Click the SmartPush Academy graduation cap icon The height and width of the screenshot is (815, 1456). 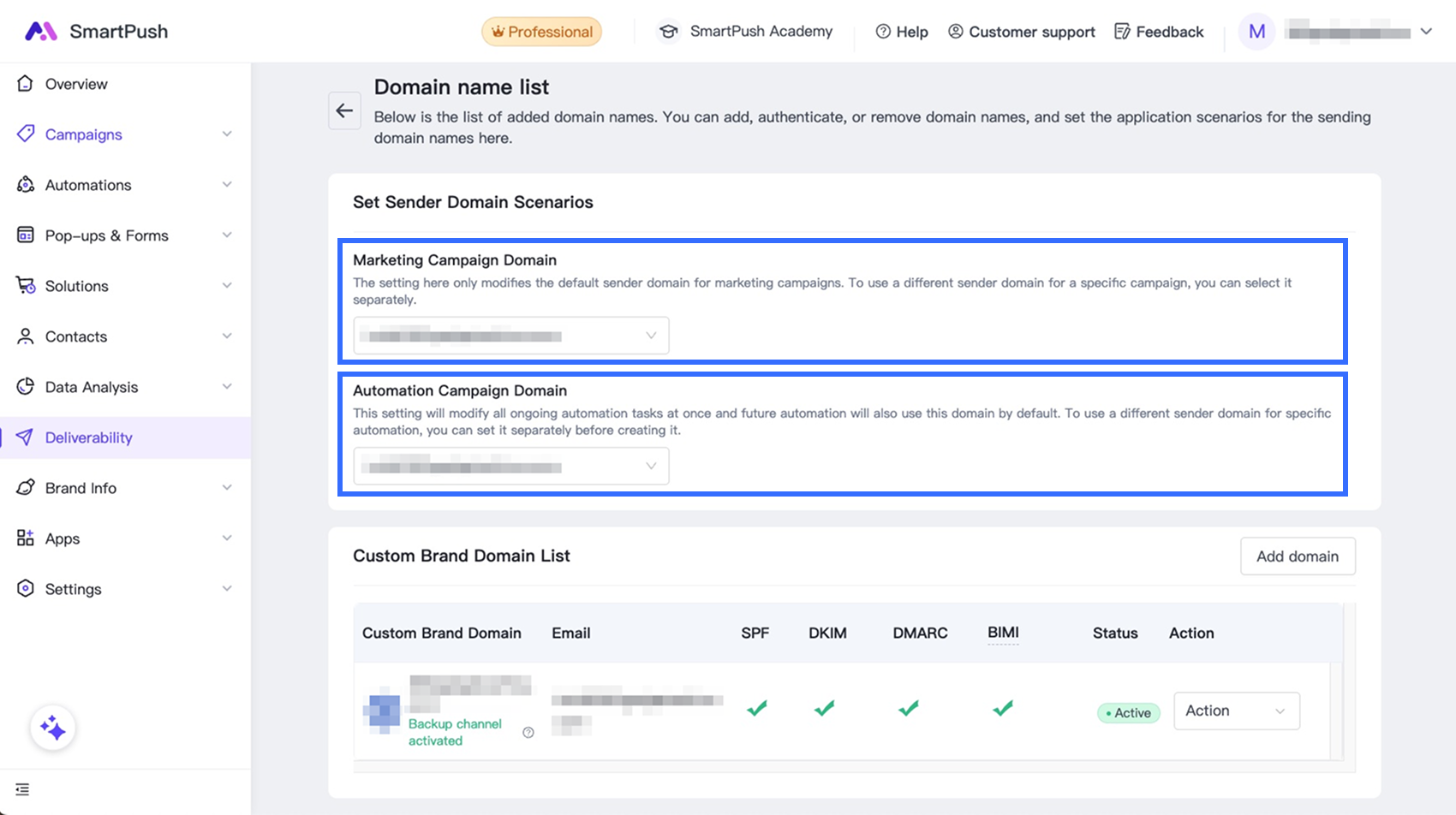point(668,32)
